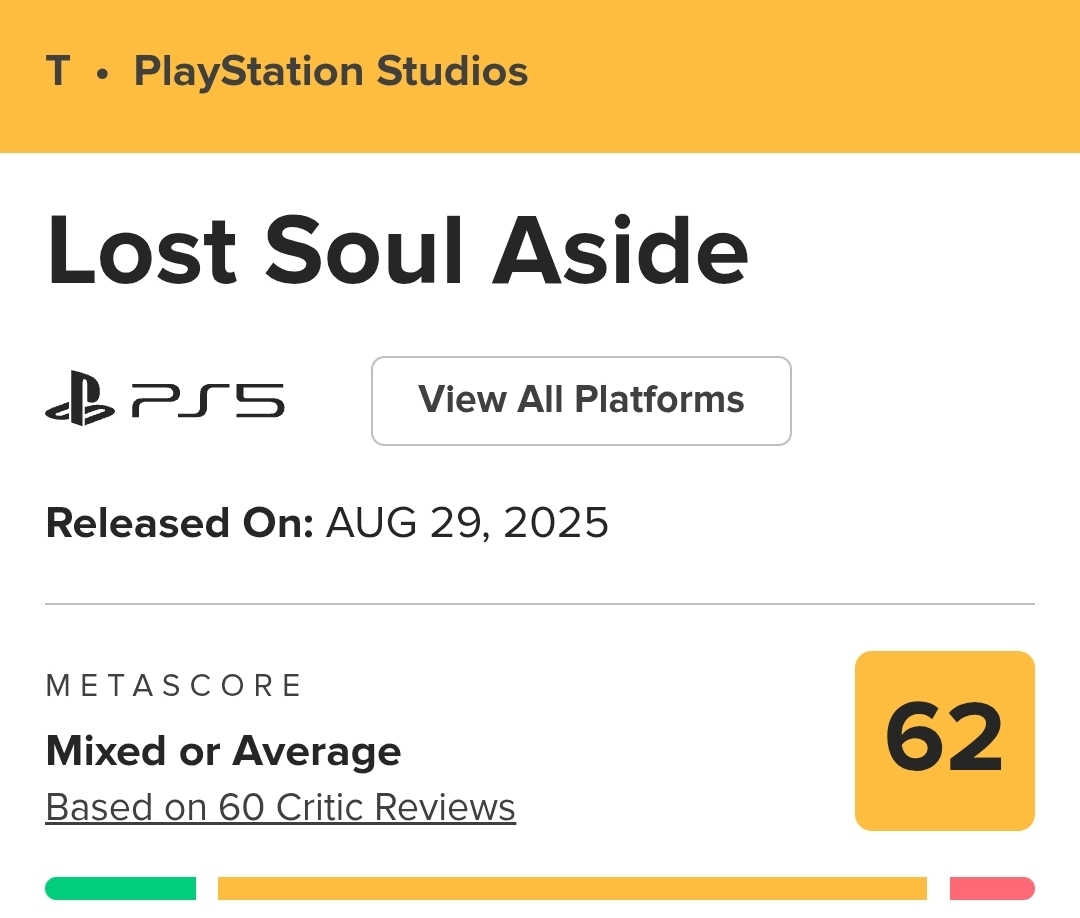Click the AUG 29, 2025 release date
1080x918 pixels.
coord(467,523)
